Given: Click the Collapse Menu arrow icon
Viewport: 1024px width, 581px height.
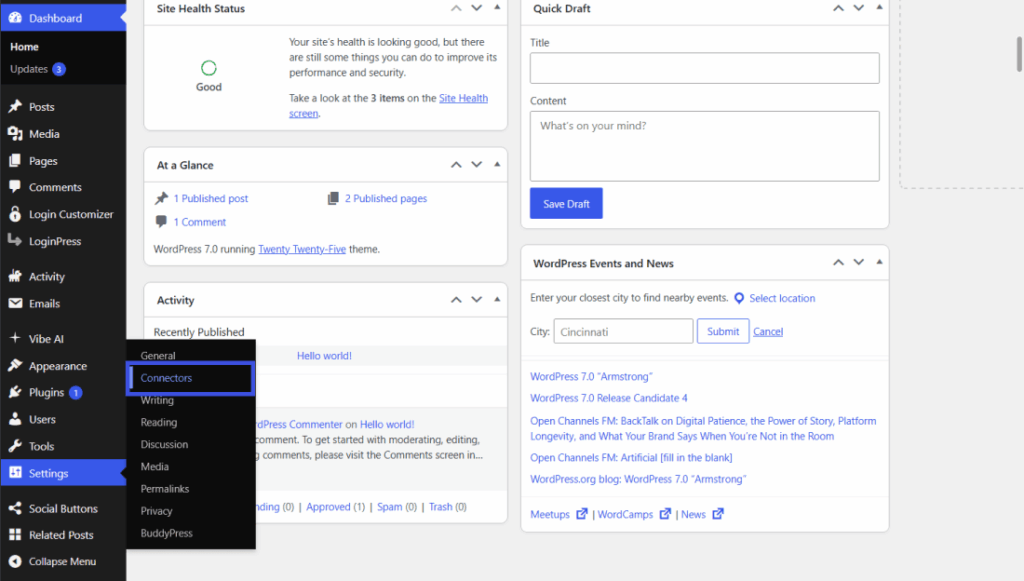Looking at the screenshot, I should tap(15, 561).
